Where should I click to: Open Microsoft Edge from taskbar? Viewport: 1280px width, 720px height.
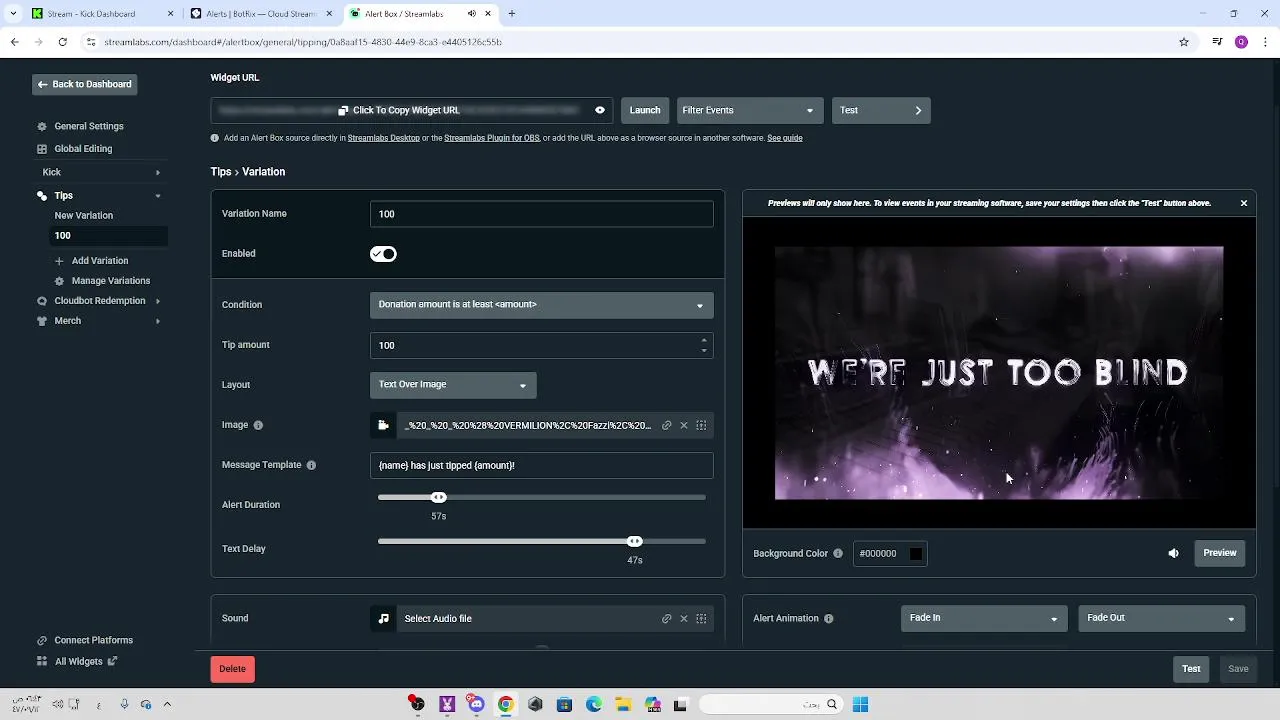click(x=593, y=705)
